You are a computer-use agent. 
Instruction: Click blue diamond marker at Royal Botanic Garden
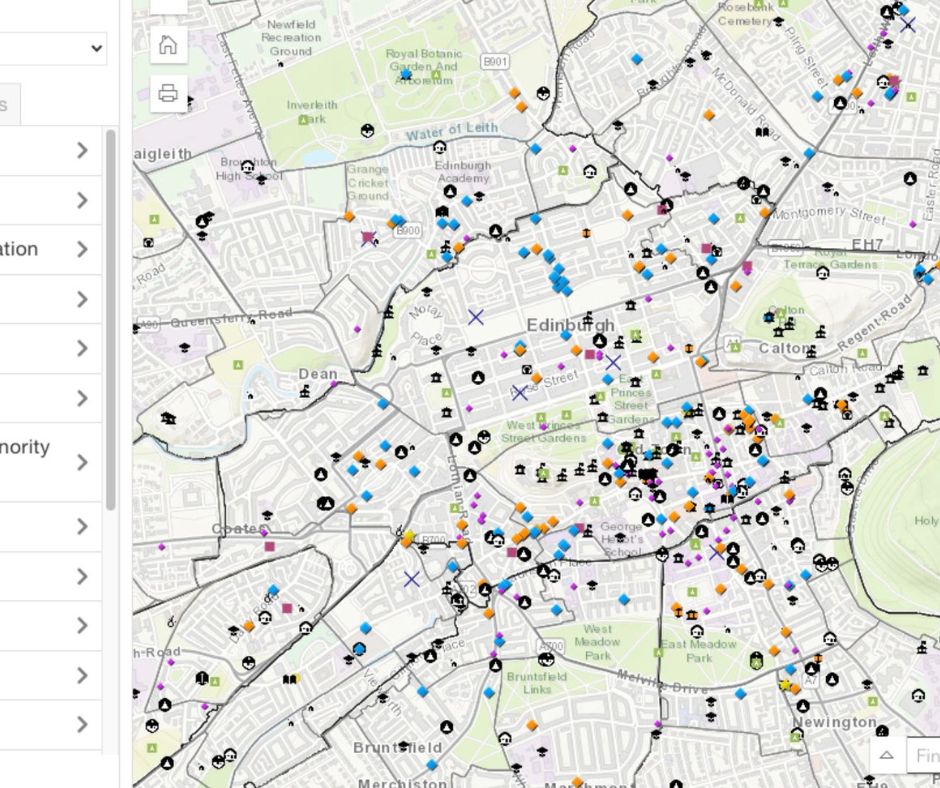(406, 75)
